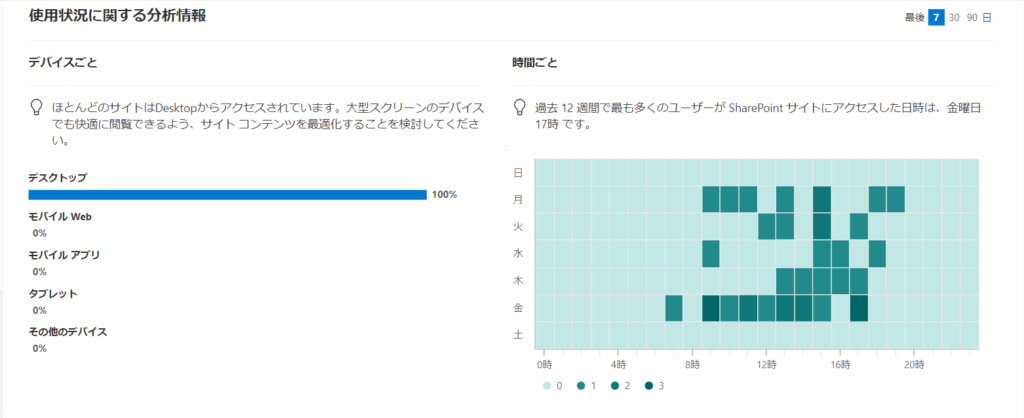Viewport: 1024px width, 418px height.
Task: Click the legend dot for value 2
Action: pos(616,386)
